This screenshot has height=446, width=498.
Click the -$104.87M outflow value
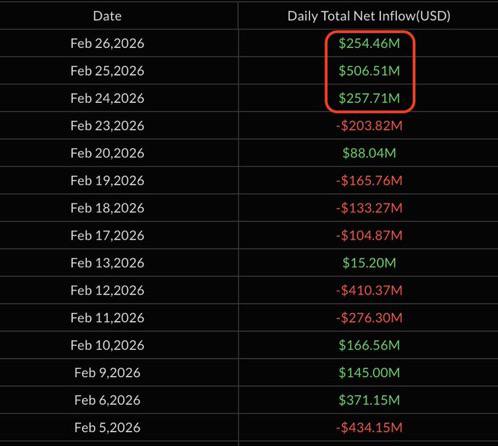pos(369,235)
